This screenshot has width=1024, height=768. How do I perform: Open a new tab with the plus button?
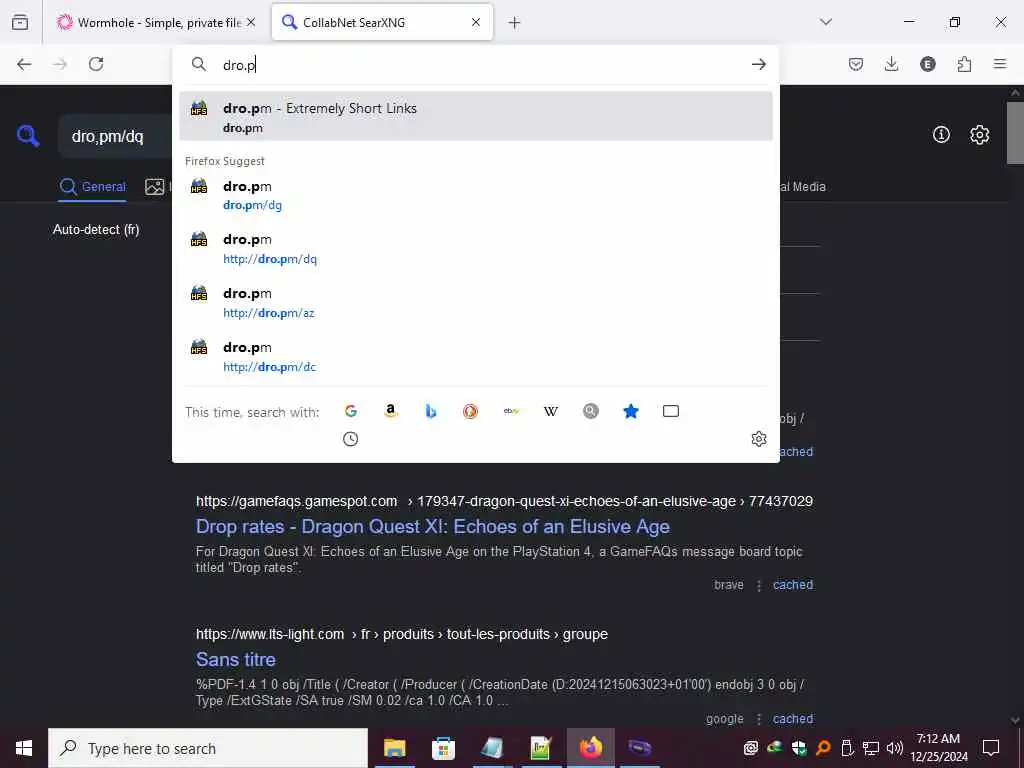pos(515,23)
